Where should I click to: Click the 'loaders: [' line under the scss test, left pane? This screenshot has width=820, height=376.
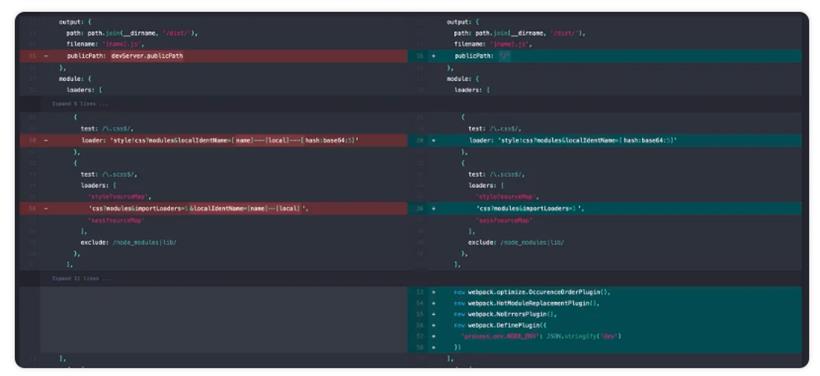point(99,186)
